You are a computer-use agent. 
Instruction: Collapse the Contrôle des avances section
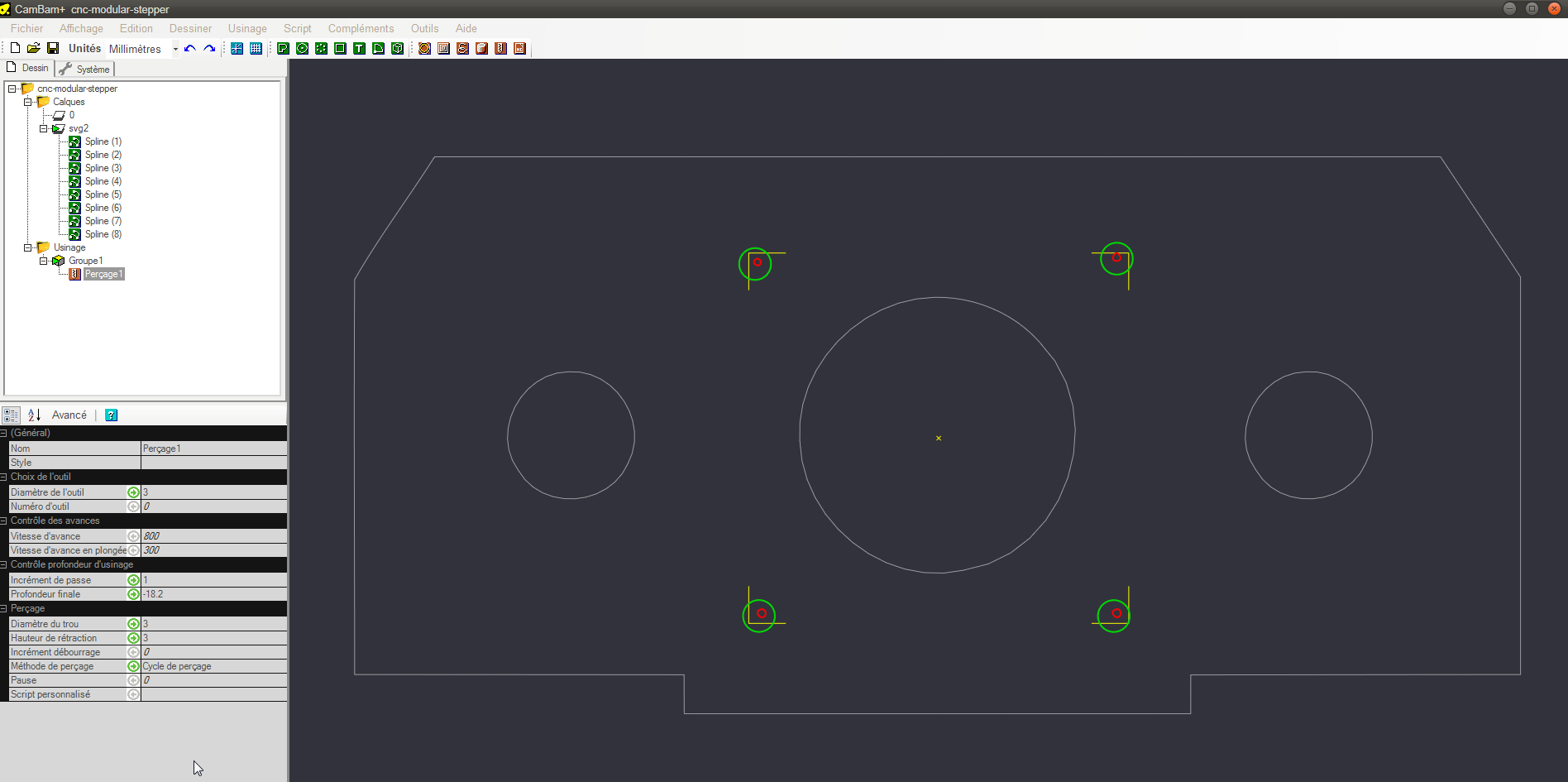click(x=5, y=521)
